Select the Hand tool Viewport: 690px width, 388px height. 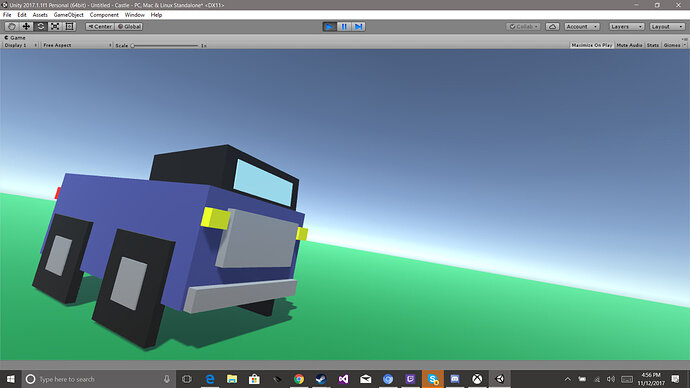[x=12, y=26]
